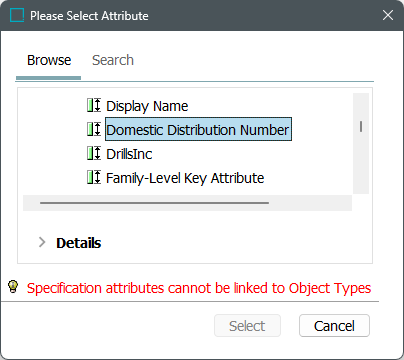This screenshot has height=360, width=404.
Task: Click the lightbulb hint icon
Action: point(13,287)
